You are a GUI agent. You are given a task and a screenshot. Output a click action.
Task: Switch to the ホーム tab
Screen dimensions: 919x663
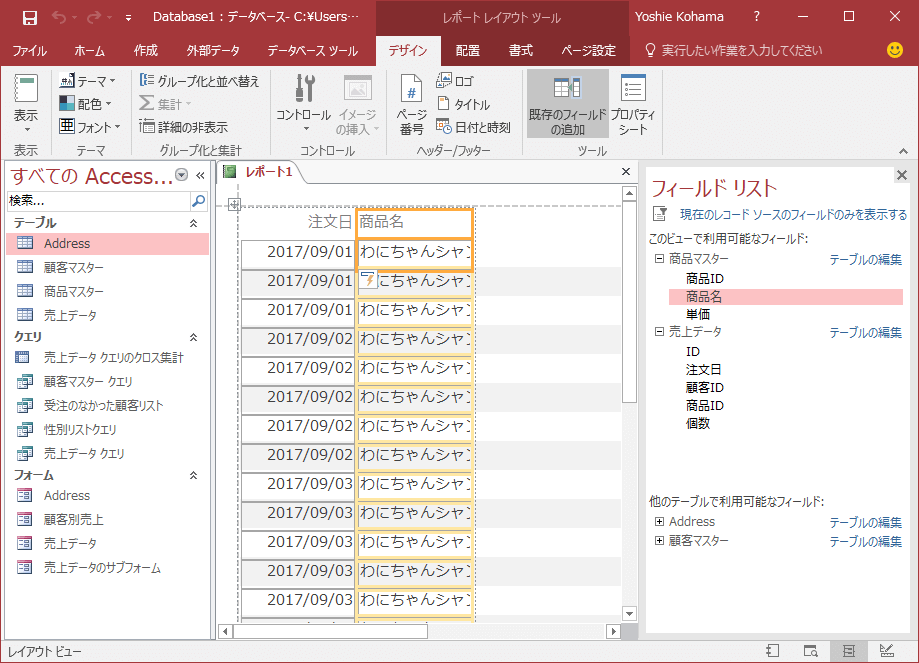click(89, 51)
